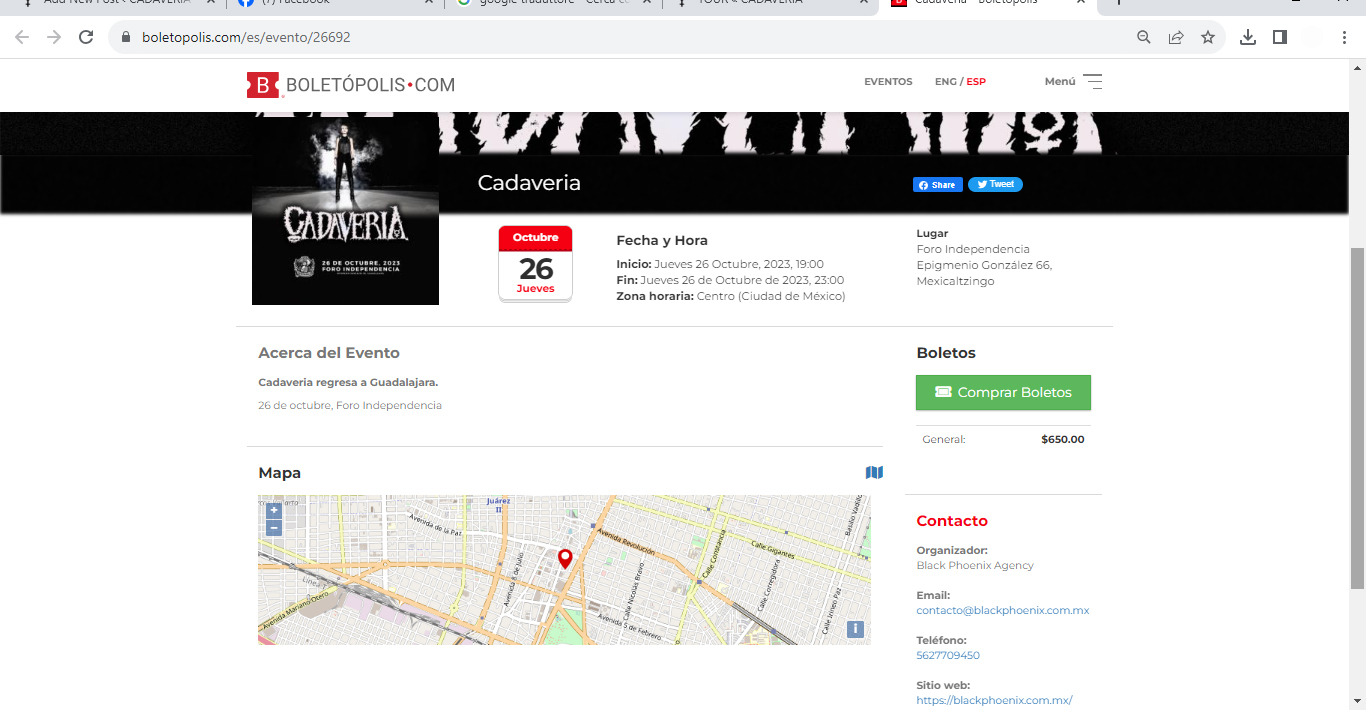Click the 'Fin' end date line
Screen dimensions: 1366x710
[x=730, y=280]
